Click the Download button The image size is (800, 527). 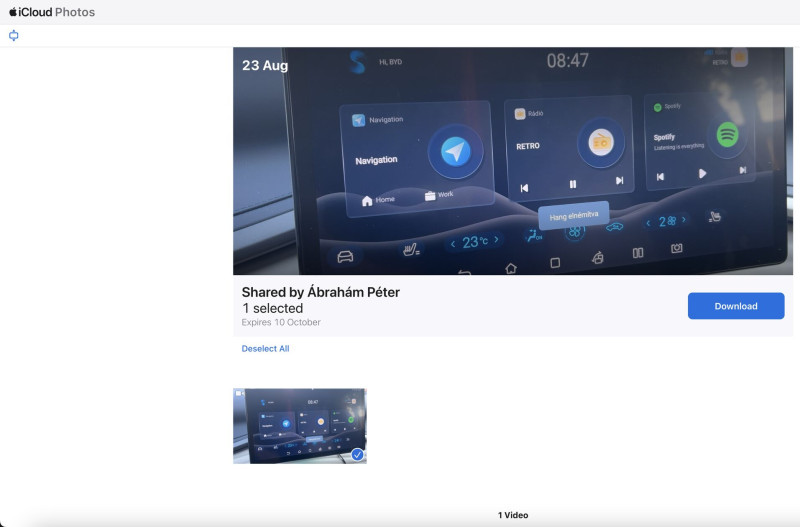pos(736,306)
